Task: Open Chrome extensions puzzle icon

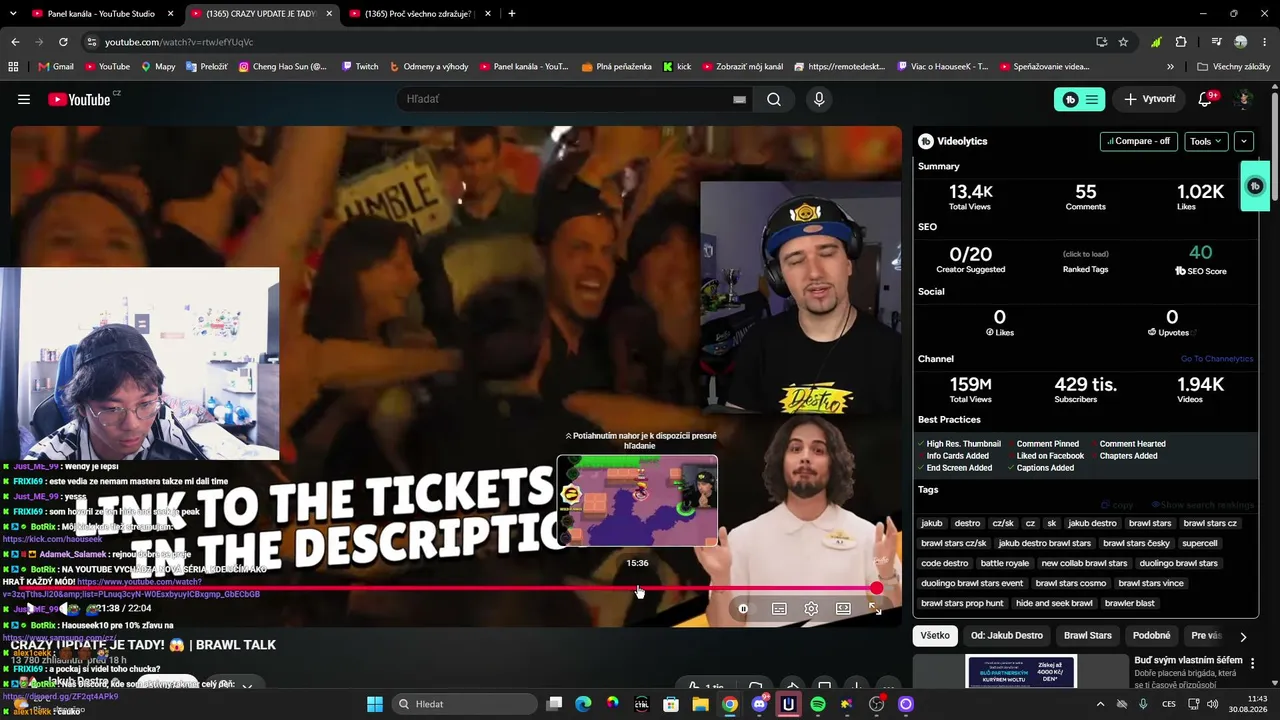Action: pyautogui.click(x=1181, y=42)
